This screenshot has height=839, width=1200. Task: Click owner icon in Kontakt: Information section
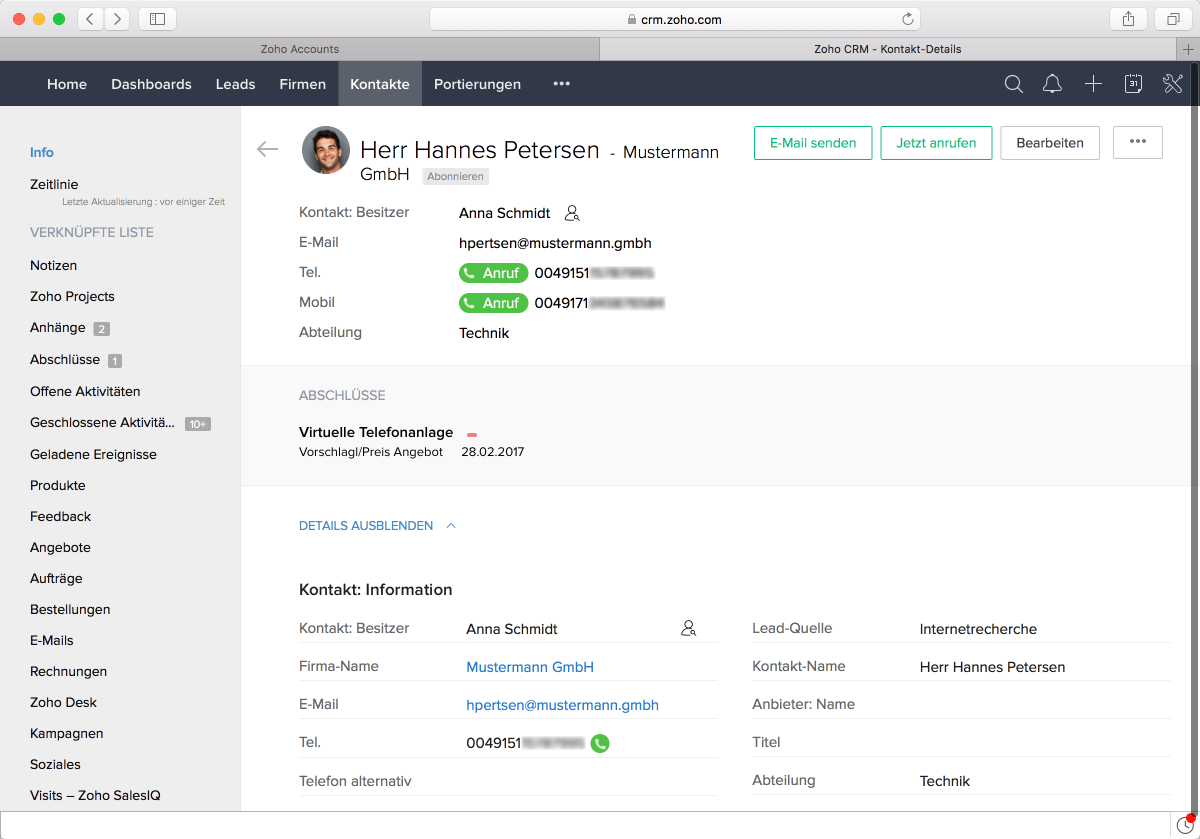688,629
